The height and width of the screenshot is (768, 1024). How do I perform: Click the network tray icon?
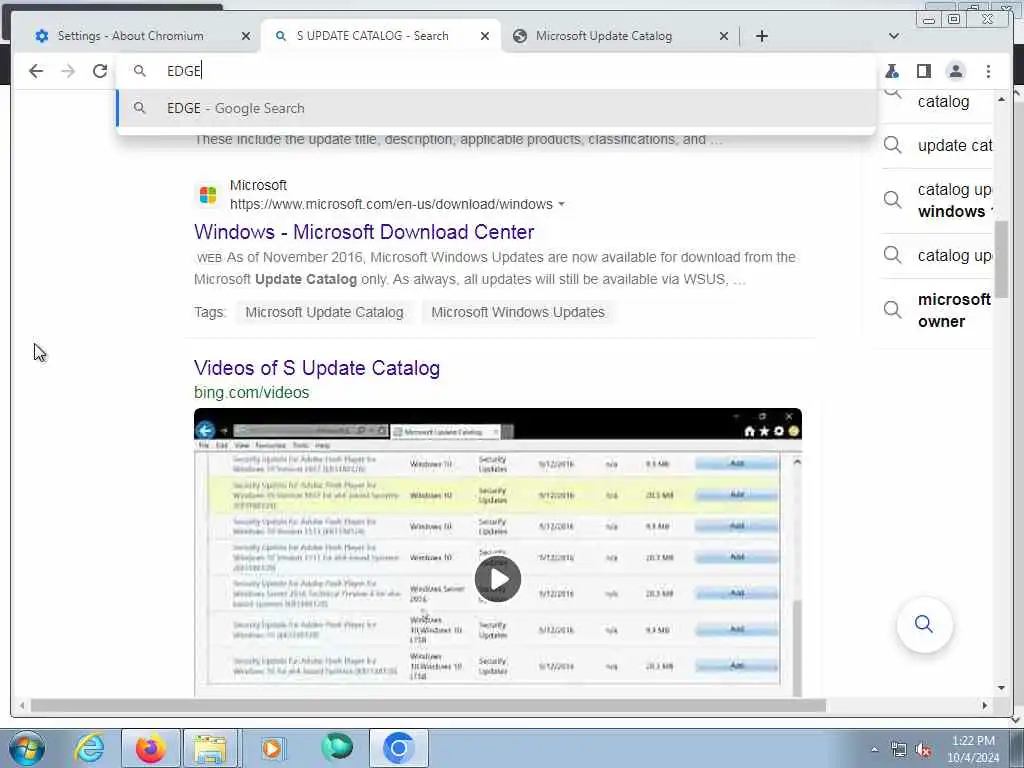tap(899, 750)
